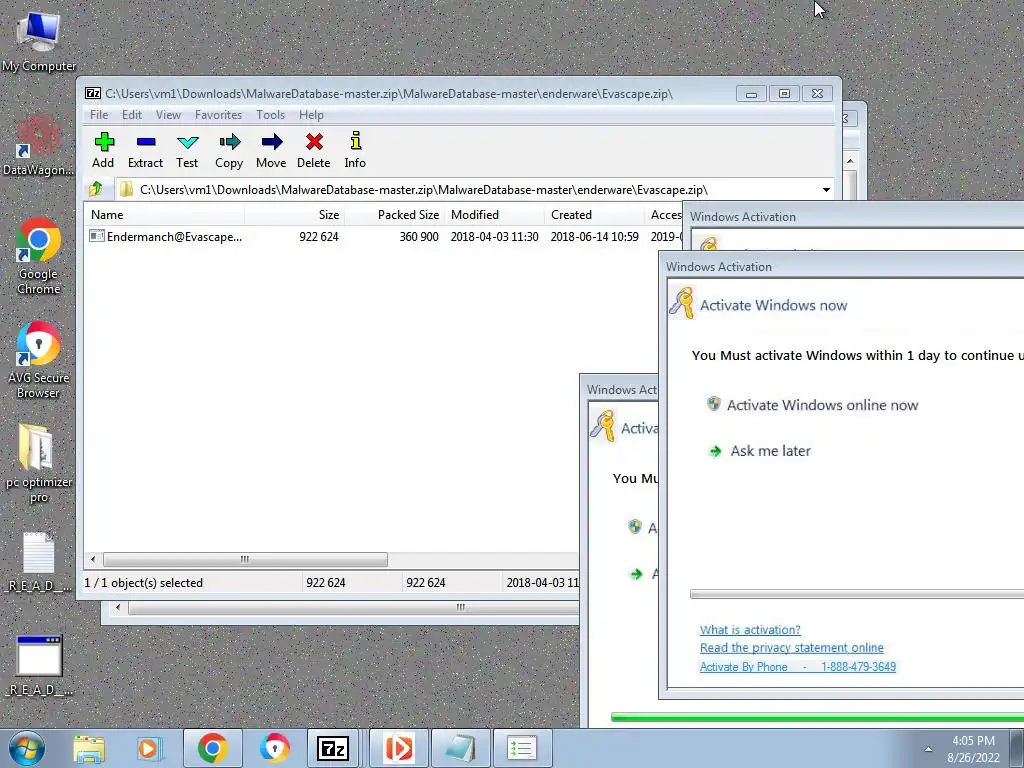Sort by Packed Size column header
Screen dimensions: 1024x768
[x=394, y=215]
